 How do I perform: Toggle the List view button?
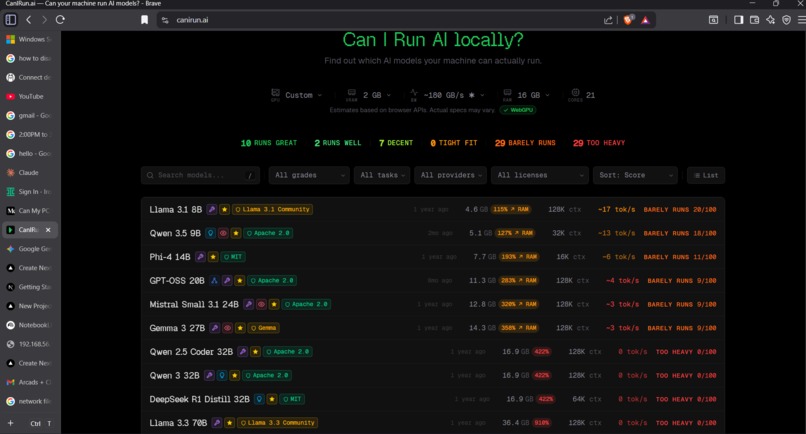pyautogui.click(x=706, y=175)
